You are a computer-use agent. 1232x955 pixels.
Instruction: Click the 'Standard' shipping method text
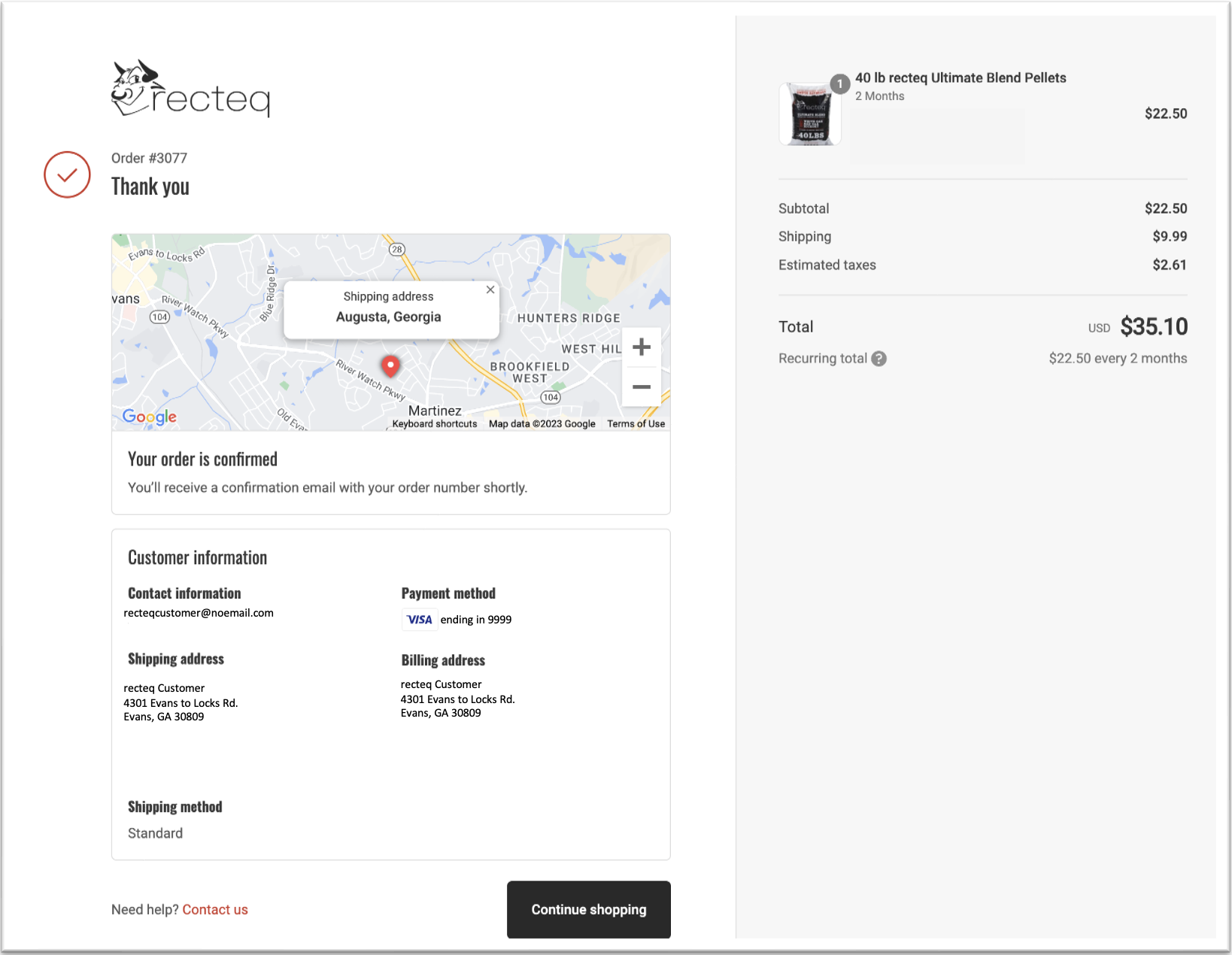[x=155, y=833]
